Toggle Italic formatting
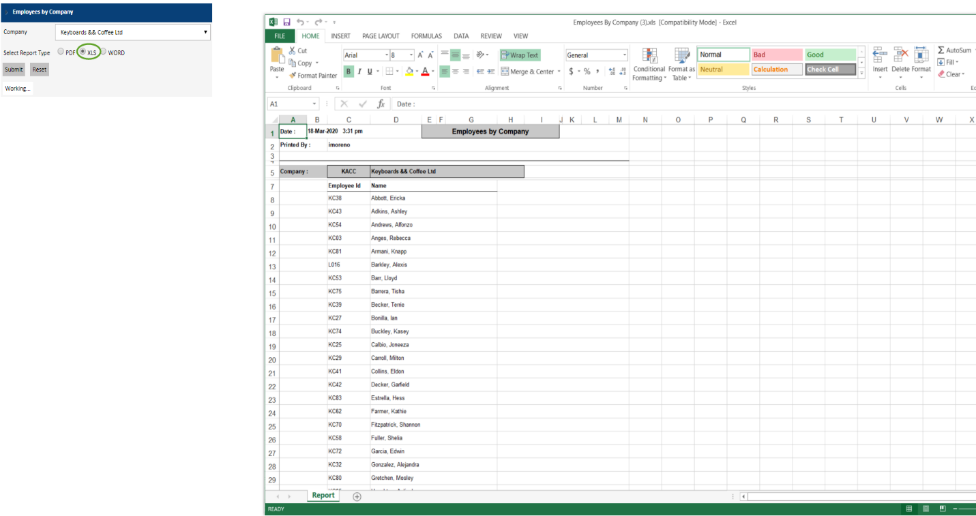 click(359, 72)
